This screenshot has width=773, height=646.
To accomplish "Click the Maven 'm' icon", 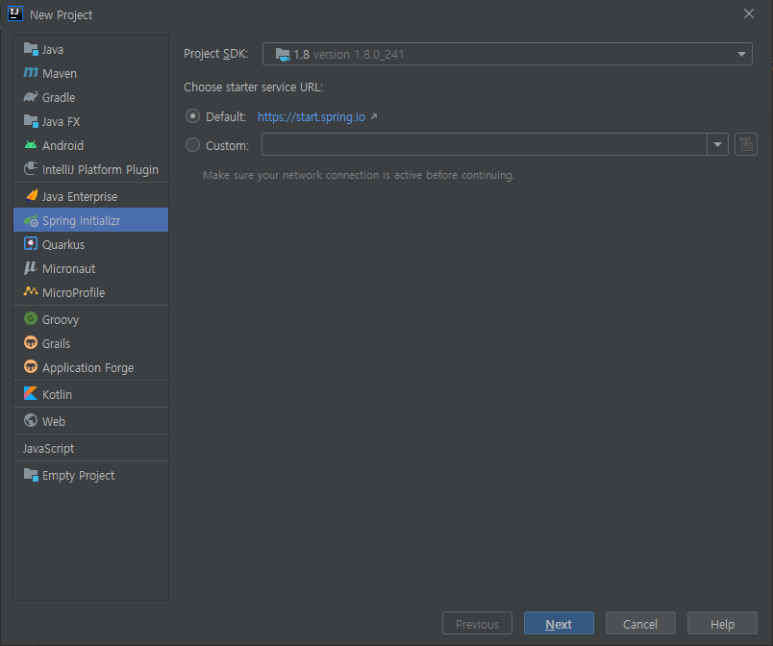I will coord(31,72).
